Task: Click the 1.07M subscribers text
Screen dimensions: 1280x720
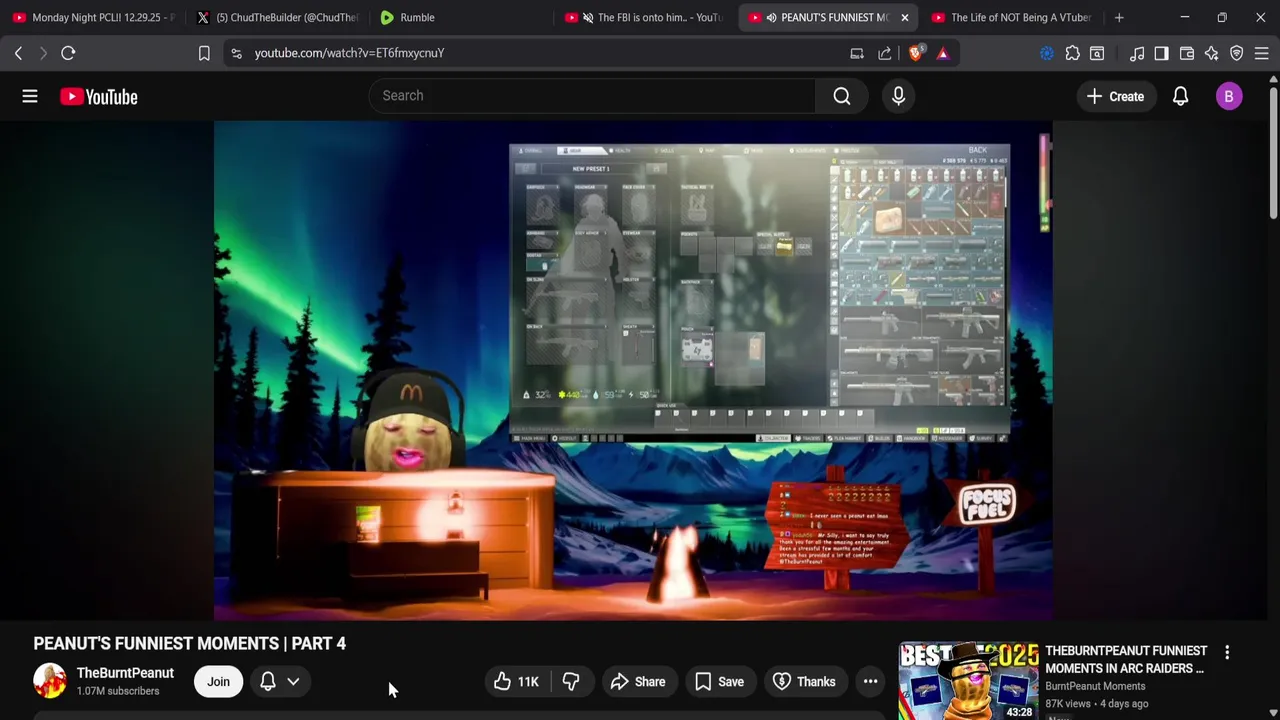Action: click(118, 691)
